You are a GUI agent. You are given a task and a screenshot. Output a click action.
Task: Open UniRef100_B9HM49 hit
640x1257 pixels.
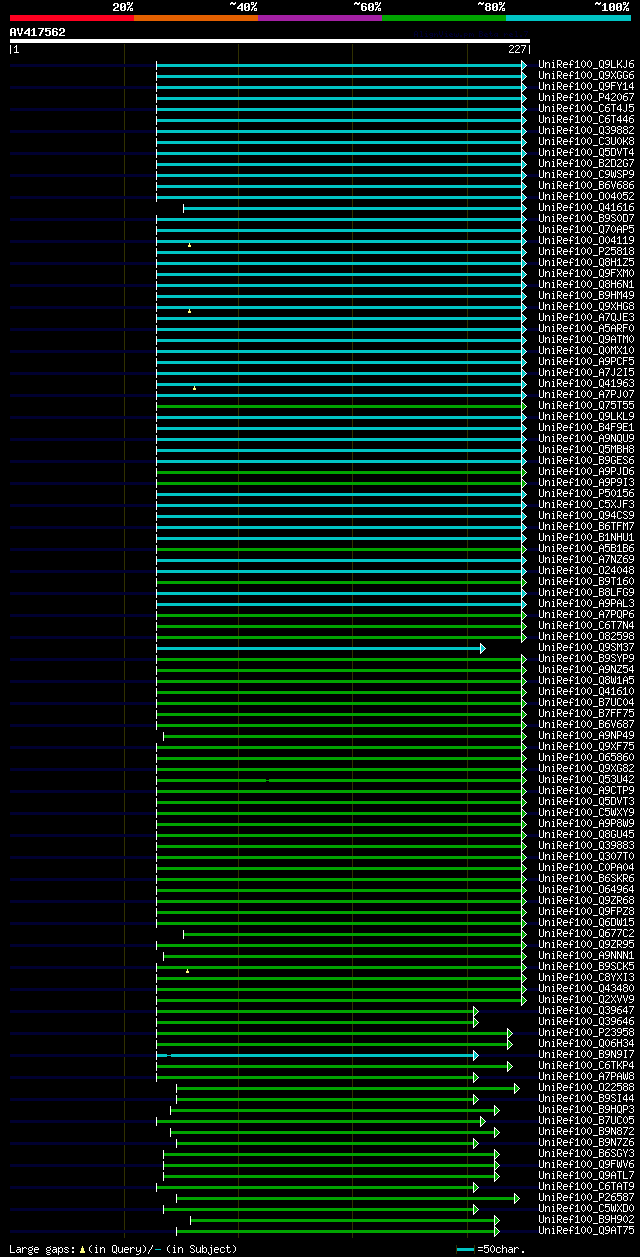(x=586, y=296)
